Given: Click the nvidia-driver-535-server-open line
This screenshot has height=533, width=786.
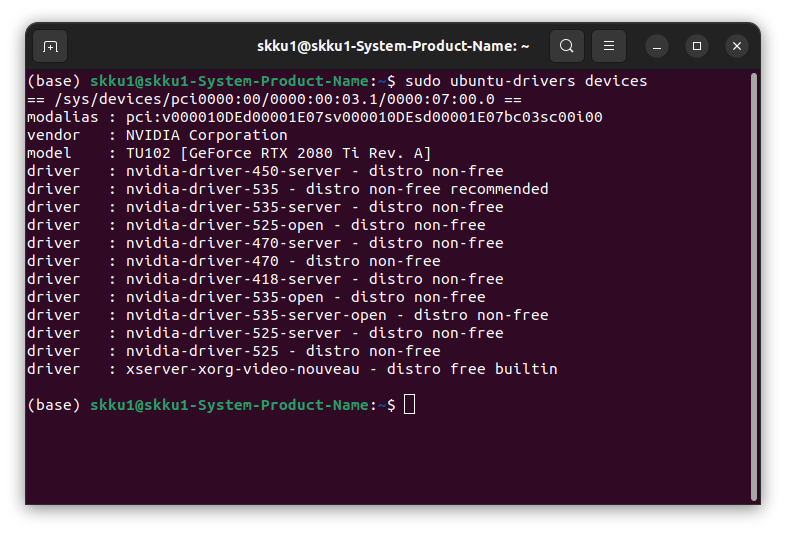Looking at the screenshot, I should coord(288,315).
